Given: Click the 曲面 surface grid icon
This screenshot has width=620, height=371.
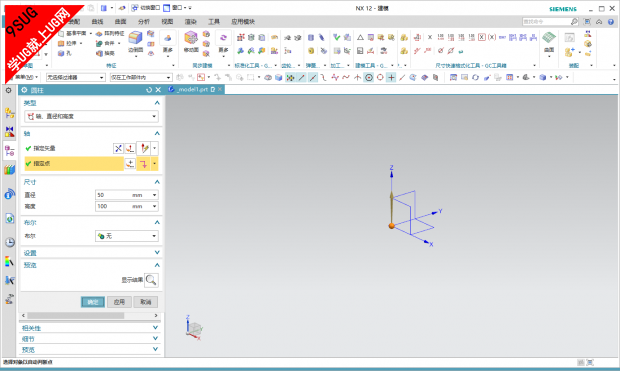Looking at the screenshot, I should point(549,38).
